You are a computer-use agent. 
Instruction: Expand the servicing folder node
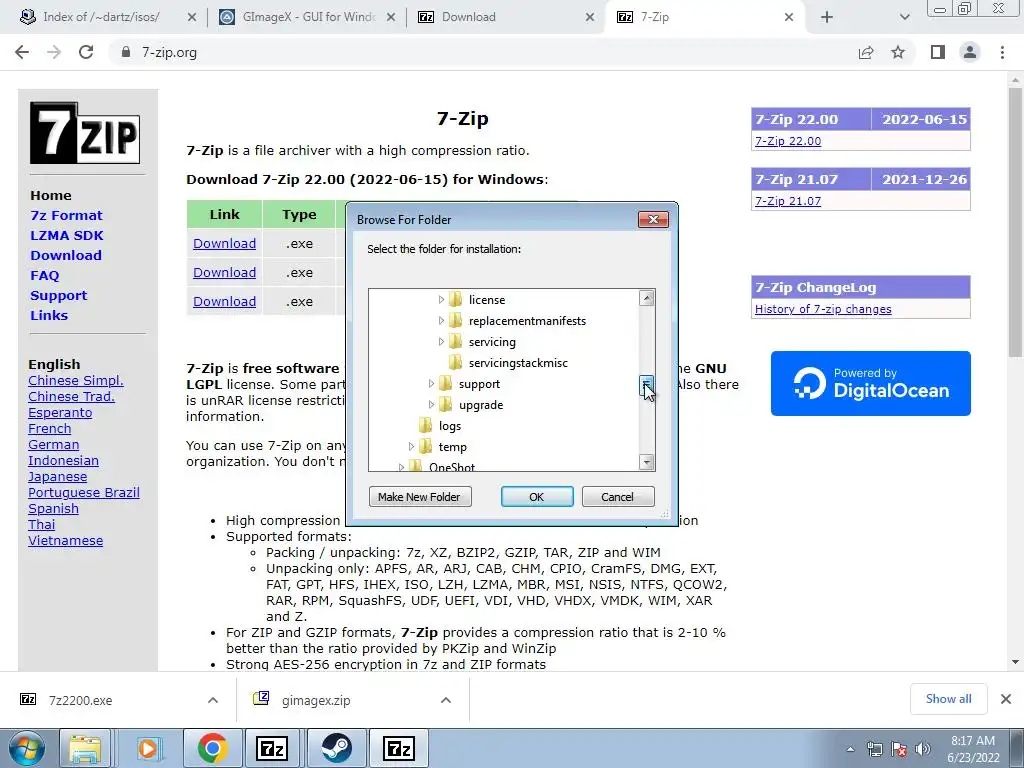click(x=441, y=342)
